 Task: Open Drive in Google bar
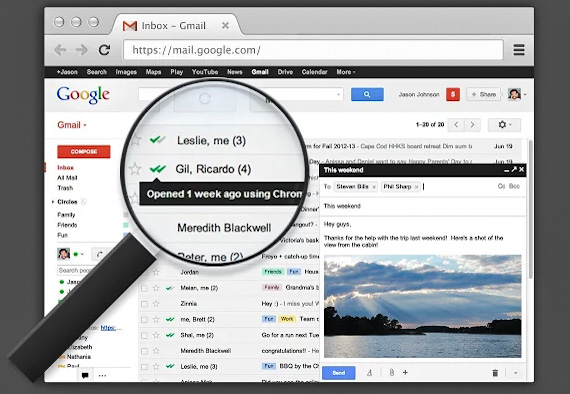[x=285, y=72]
